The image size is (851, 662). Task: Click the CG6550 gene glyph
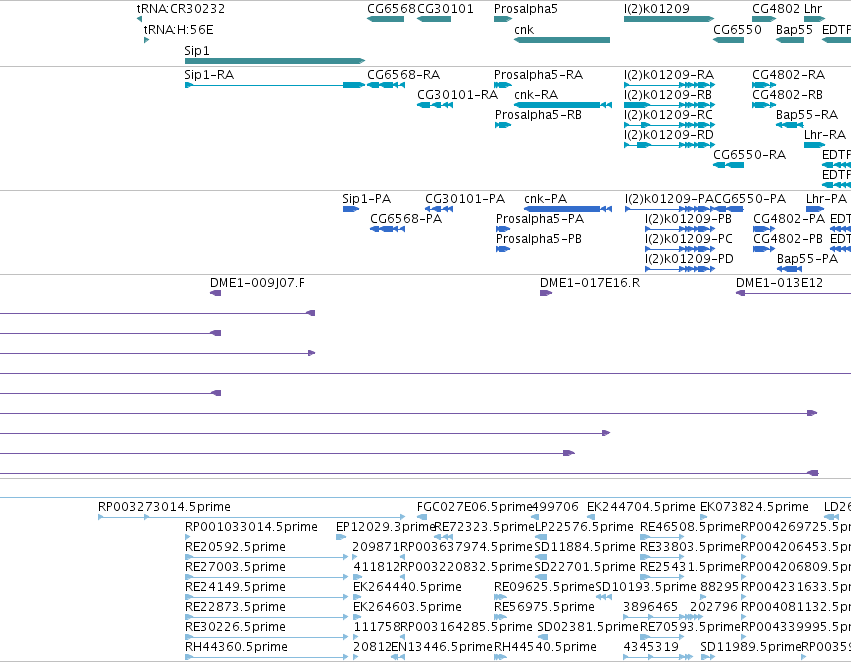click(x=728, y=40)
